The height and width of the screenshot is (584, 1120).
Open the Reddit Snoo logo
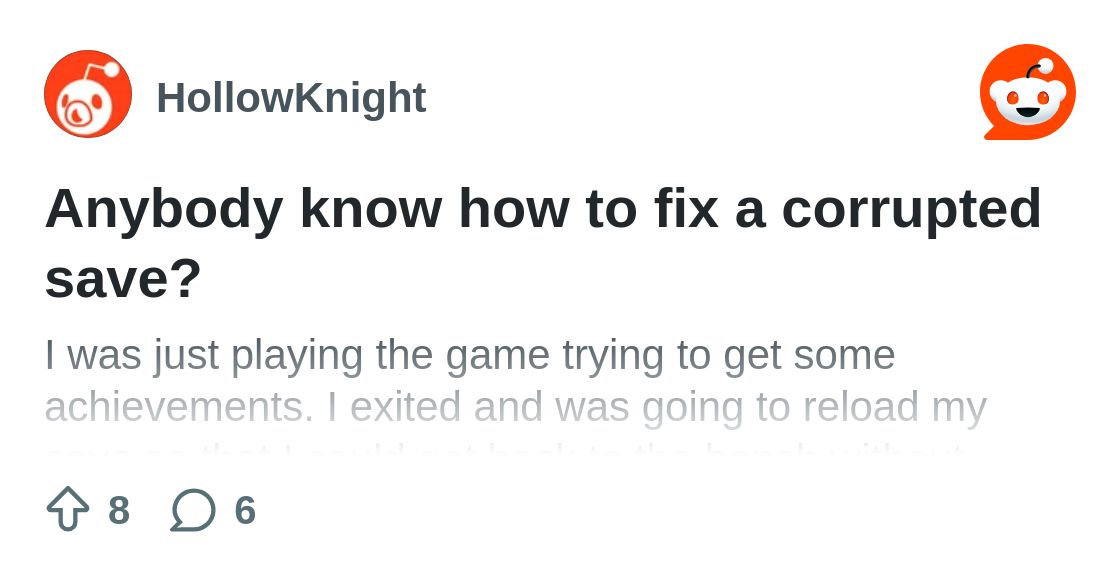(x=1028, y=92)
